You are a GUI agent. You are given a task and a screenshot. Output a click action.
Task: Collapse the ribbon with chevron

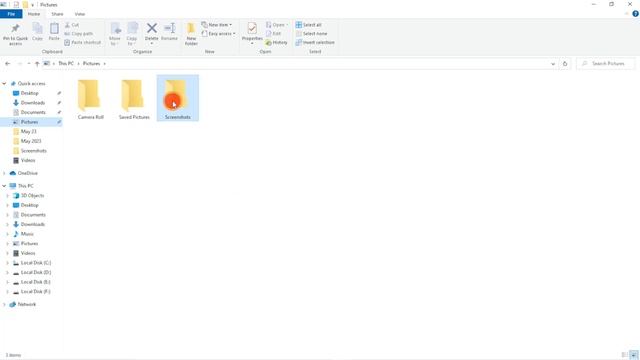pyautogui.click(x=627, y=14)
